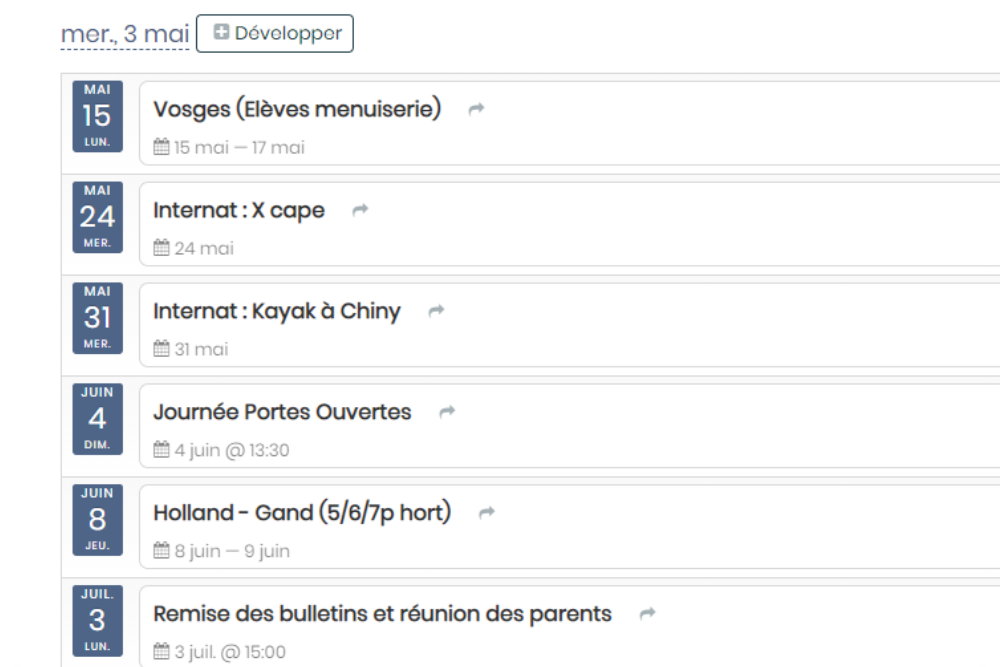Image resolution: width=1000 pixels, height=667 pixels.
Task: Select the JUIL. 3 LUN. date badge
Action: tap(98, 620)
